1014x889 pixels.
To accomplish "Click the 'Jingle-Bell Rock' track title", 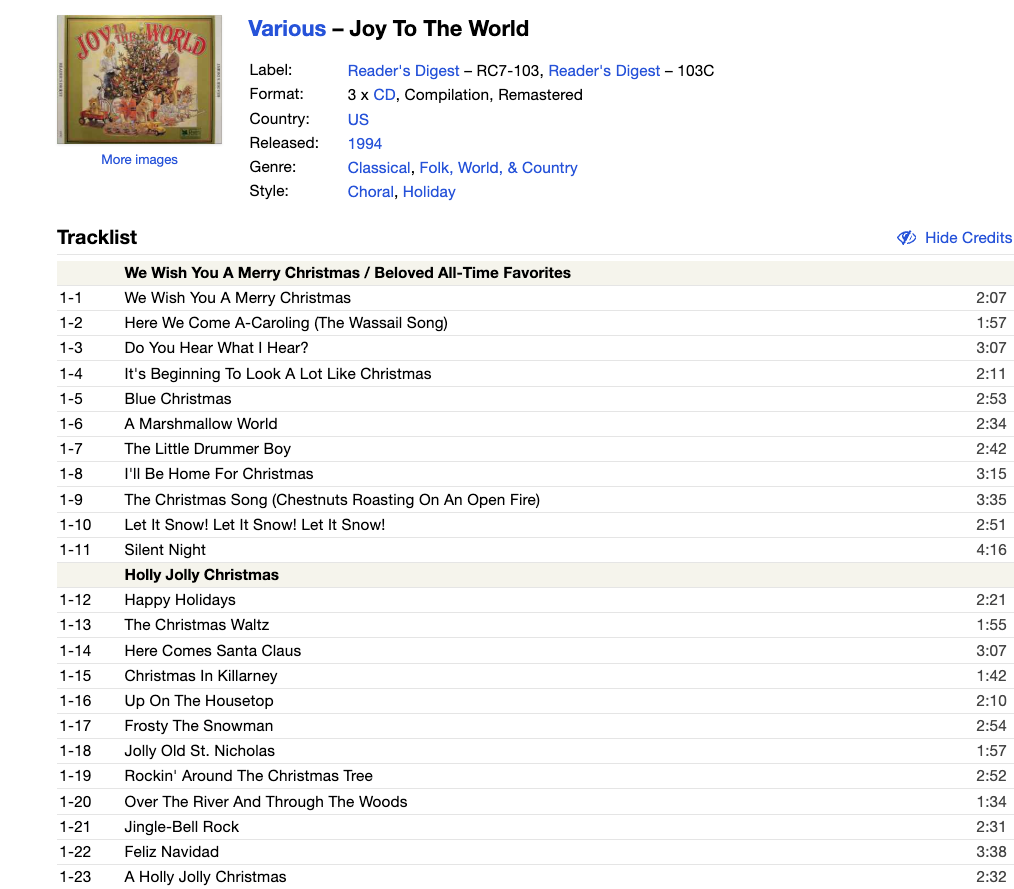I will pos(182,827).
